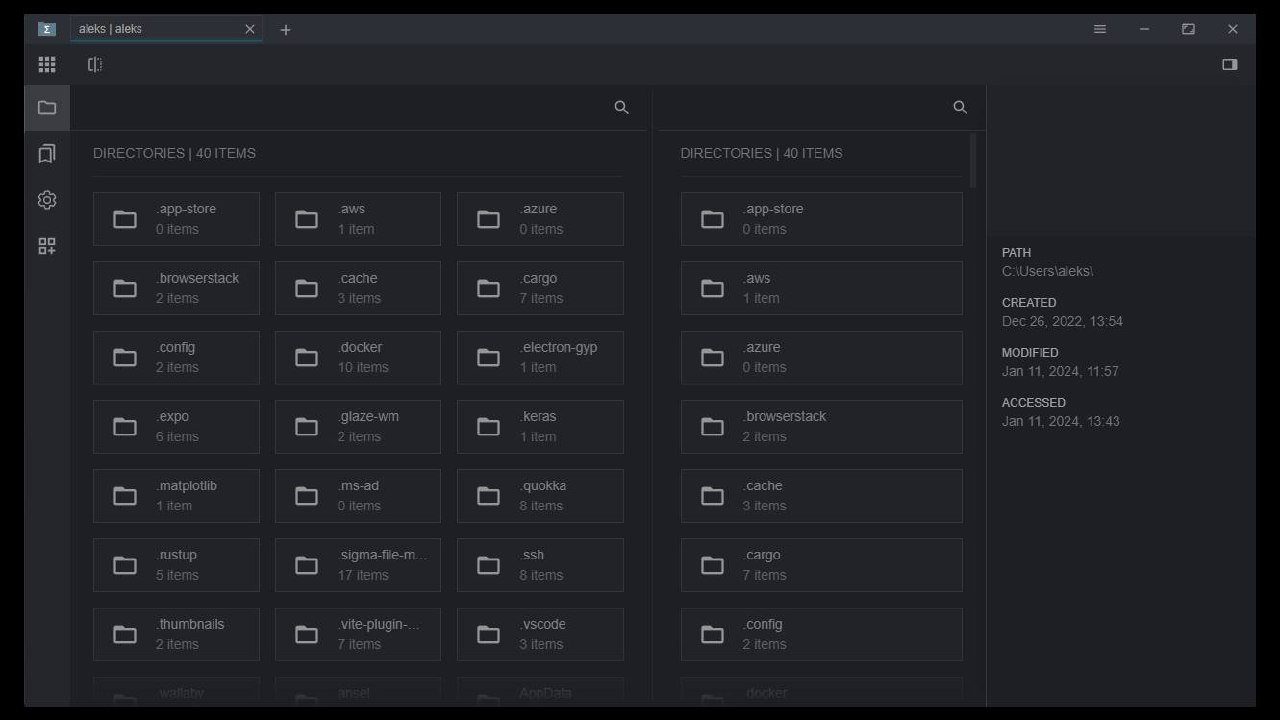Click the right pane vertical scrollbar
The height and width of the screenshot is (720, 1280).
tap(974, 162)
